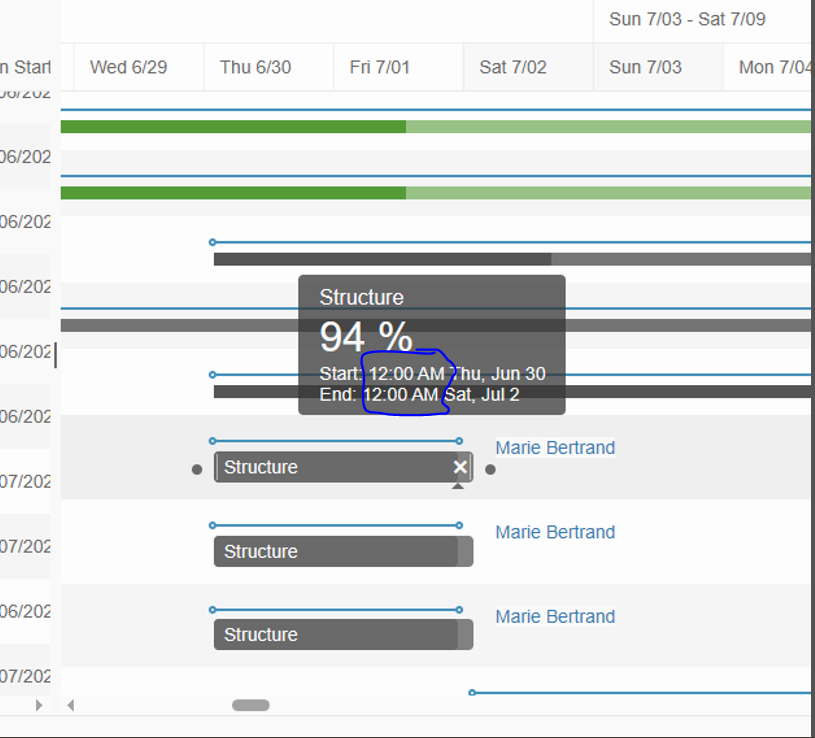Image resolution: width=815 pixels, height=738 pixels.
Task: Click the start circle marker of bottom Structure bar
Action: tap(210, 608)
